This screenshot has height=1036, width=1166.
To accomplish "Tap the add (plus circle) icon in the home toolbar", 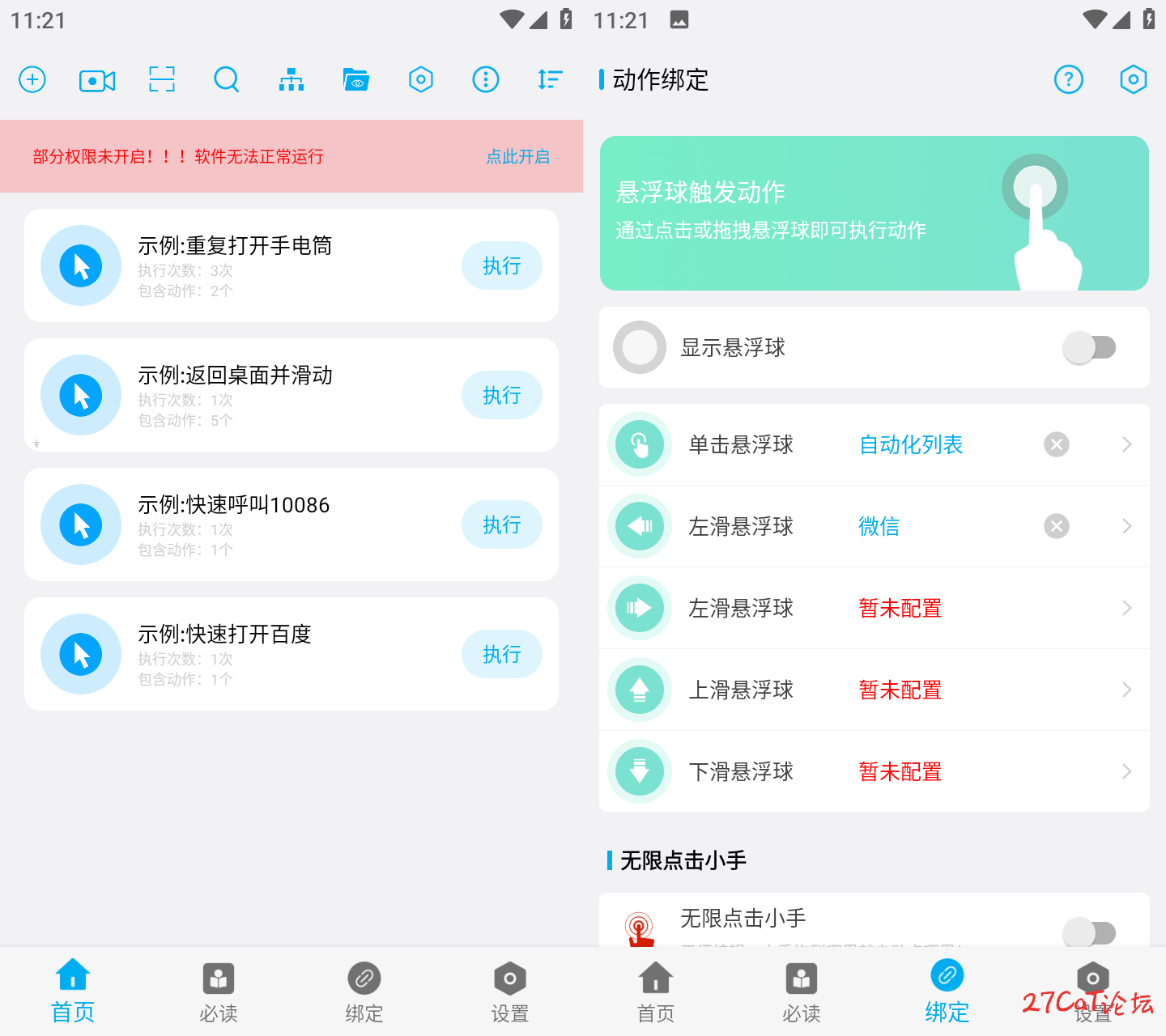I will (x=32, y=79).
